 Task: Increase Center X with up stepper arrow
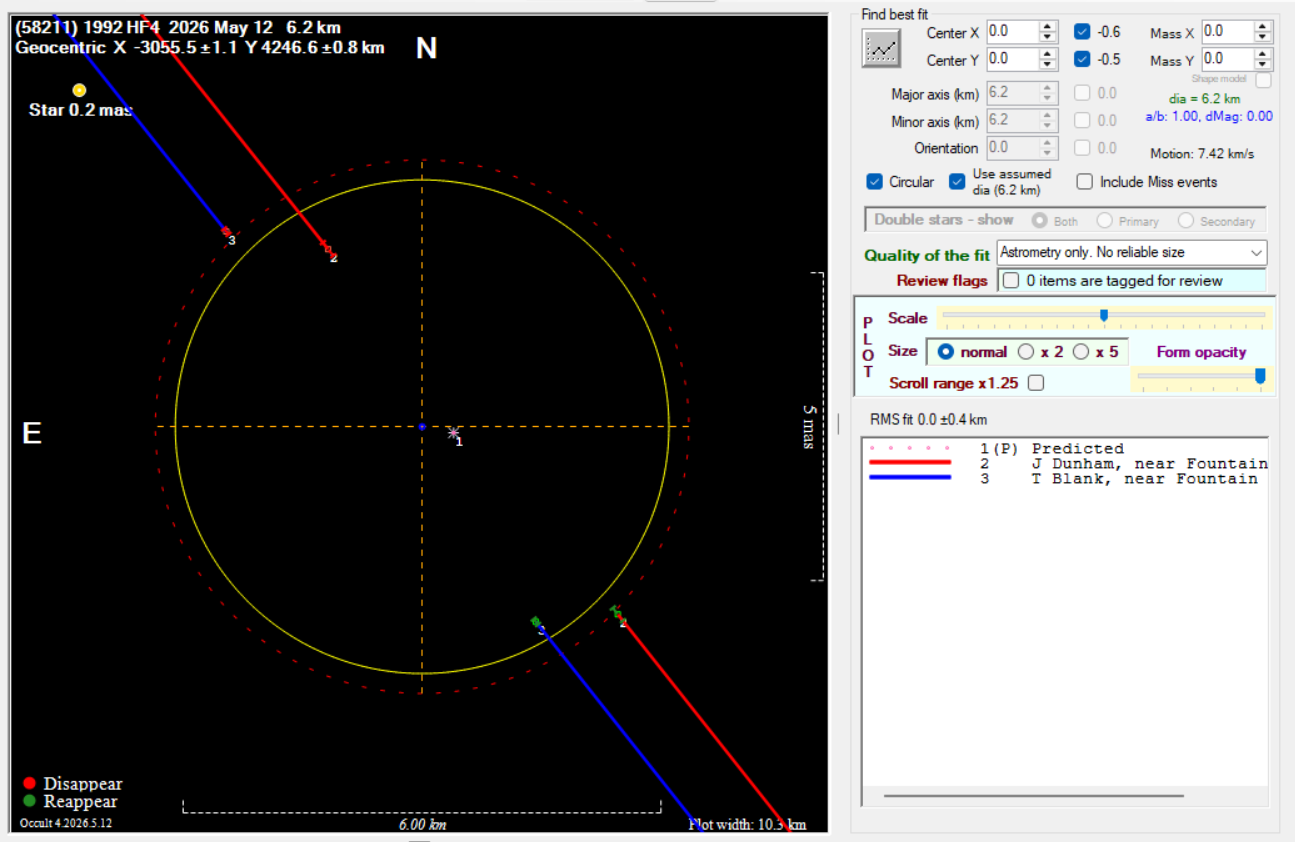tap(1047, 28)
